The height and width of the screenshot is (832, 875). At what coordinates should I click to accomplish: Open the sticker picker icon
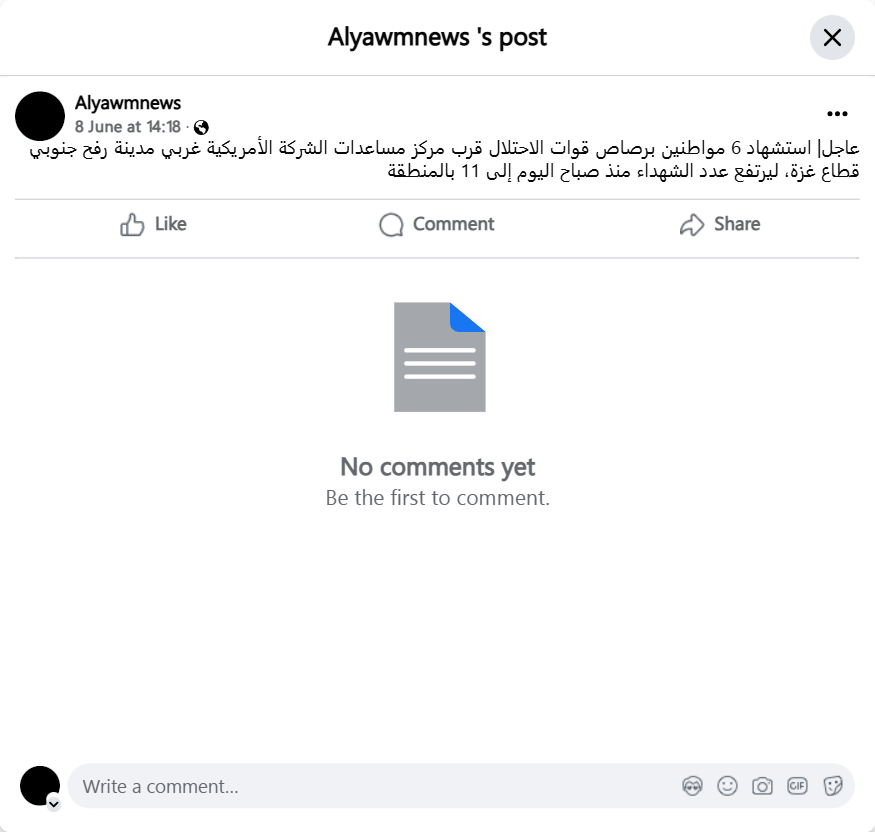(x=833, y=786)
